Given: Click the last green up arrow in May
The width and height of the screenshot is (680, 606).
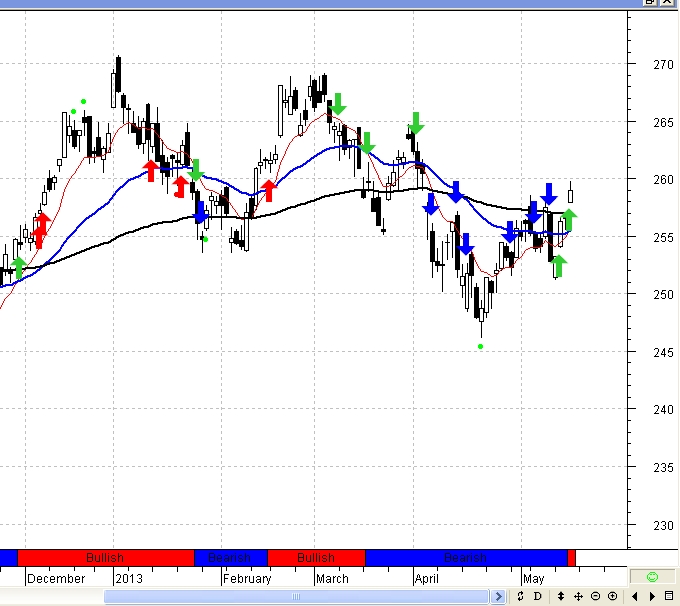Looking at the screenshot, I should (569, 219).
